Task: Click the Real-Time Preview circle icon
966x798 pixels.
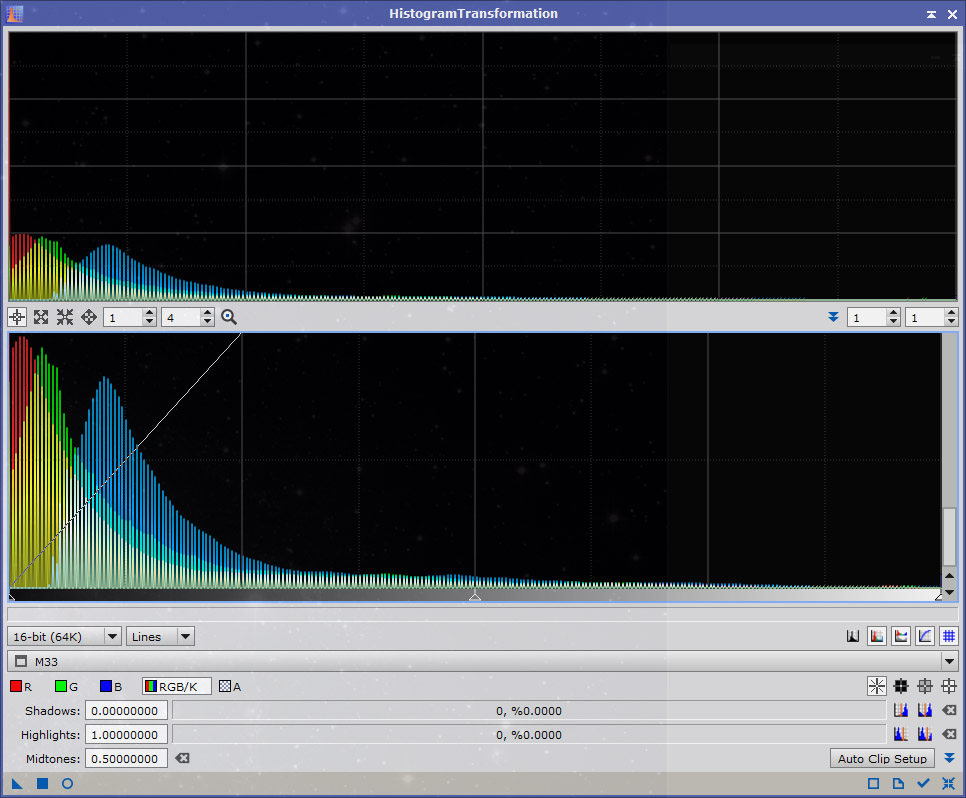Action: [67, 784]
